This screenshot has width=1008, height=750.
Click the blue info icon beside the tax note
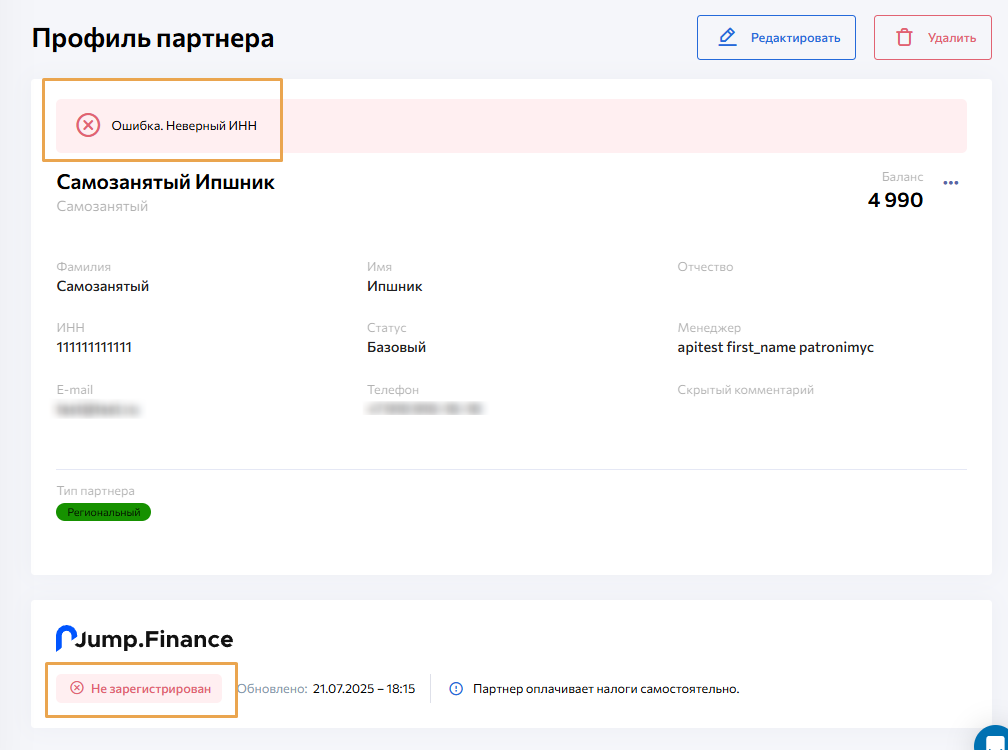[x=456, y=689]
